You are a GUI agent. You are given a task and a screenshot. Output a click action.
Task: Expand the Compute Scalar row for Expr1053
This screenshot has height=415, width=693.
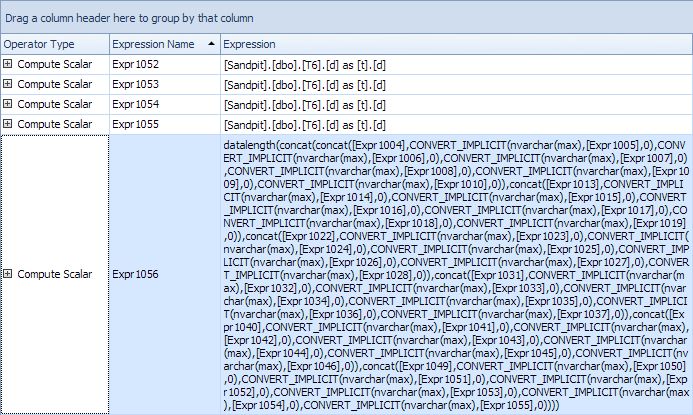click(x=8, y=84)
